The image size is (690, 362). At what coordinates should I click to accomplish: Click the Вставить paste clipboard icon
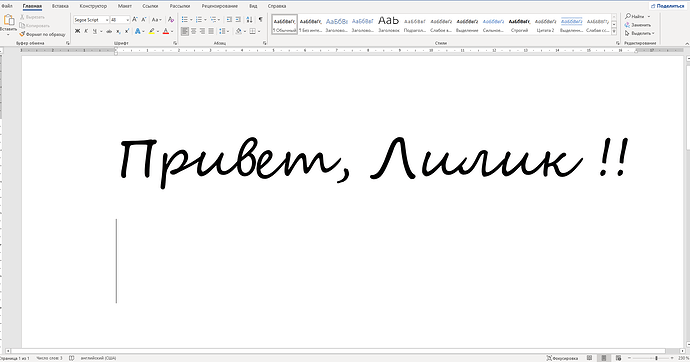[x=8, y=20]
